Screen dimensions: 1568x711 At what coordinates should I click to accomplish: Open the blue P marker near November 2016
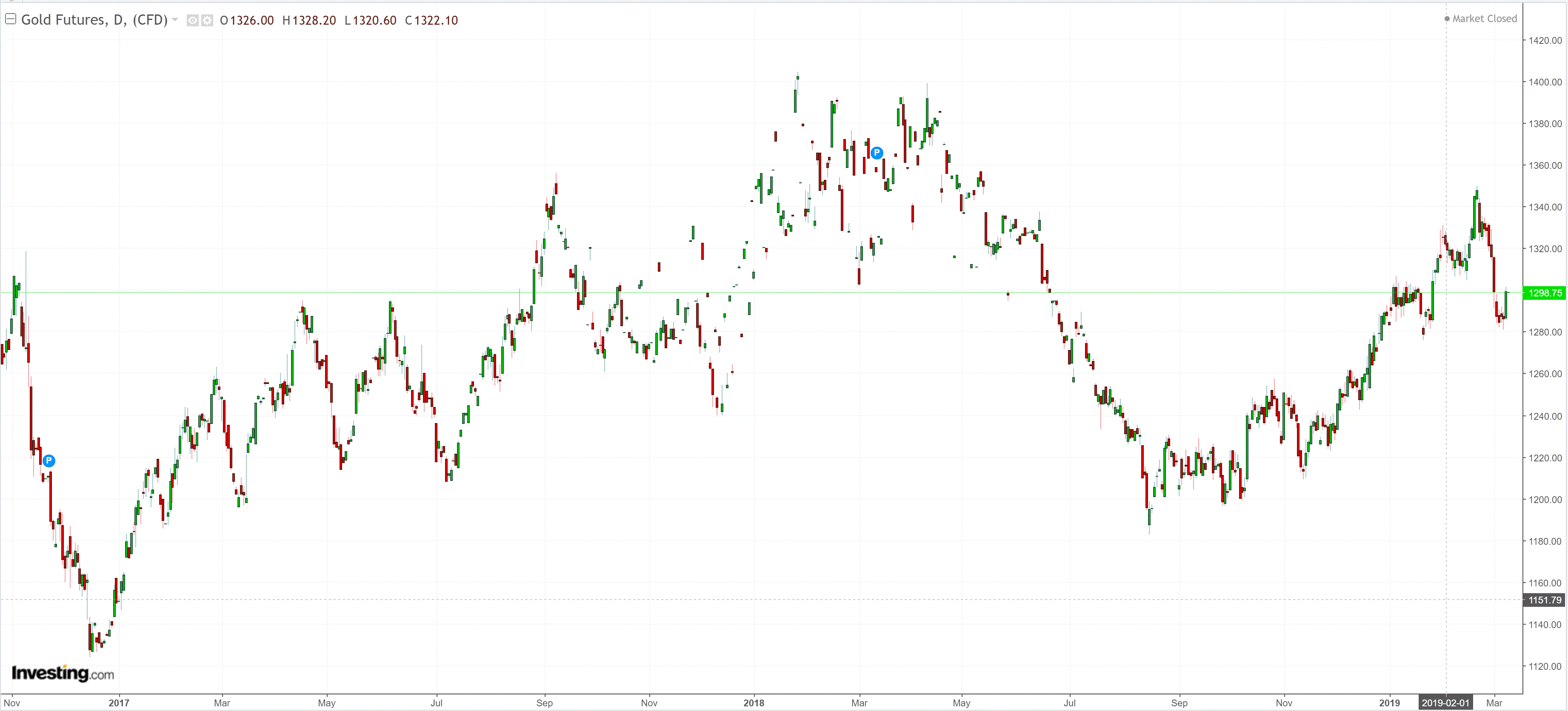pyautogui.click(x=49, y=461)
